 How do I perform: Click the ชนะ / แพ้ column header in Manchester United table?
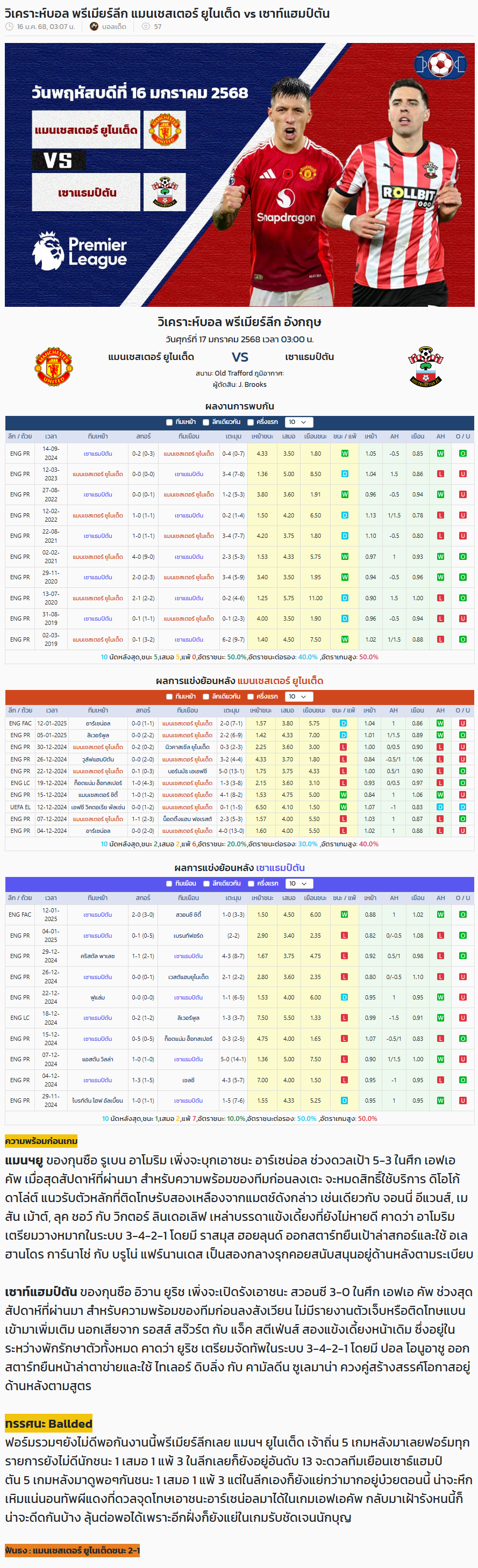tap(344, 711)
